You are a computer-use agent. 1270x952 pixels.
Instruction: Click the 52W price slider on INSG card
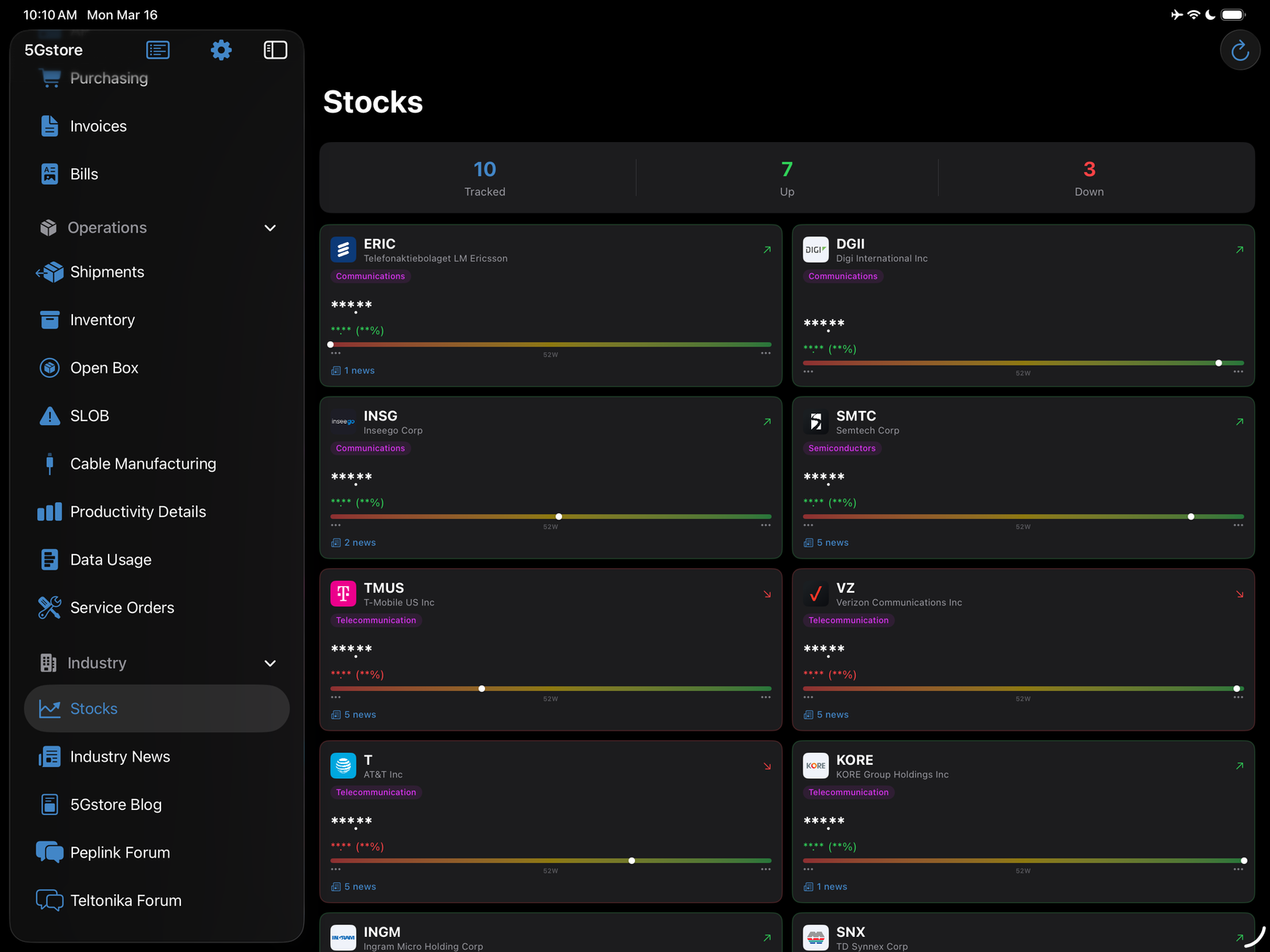[x=558, y=516]
